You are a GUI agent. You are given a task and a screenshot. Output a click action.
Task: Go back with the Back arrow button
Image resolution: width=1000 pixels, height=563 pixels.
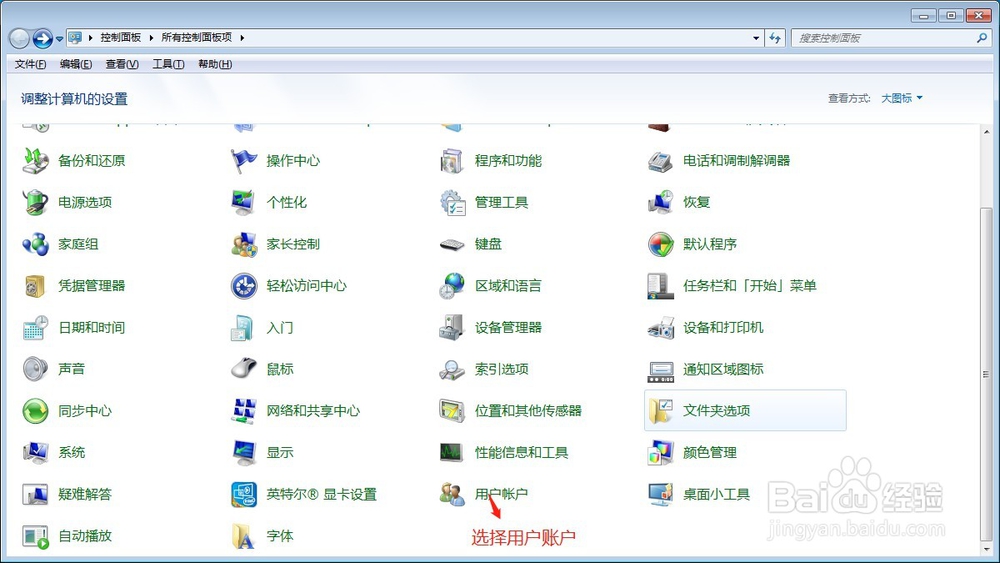(x=19, y=39)
